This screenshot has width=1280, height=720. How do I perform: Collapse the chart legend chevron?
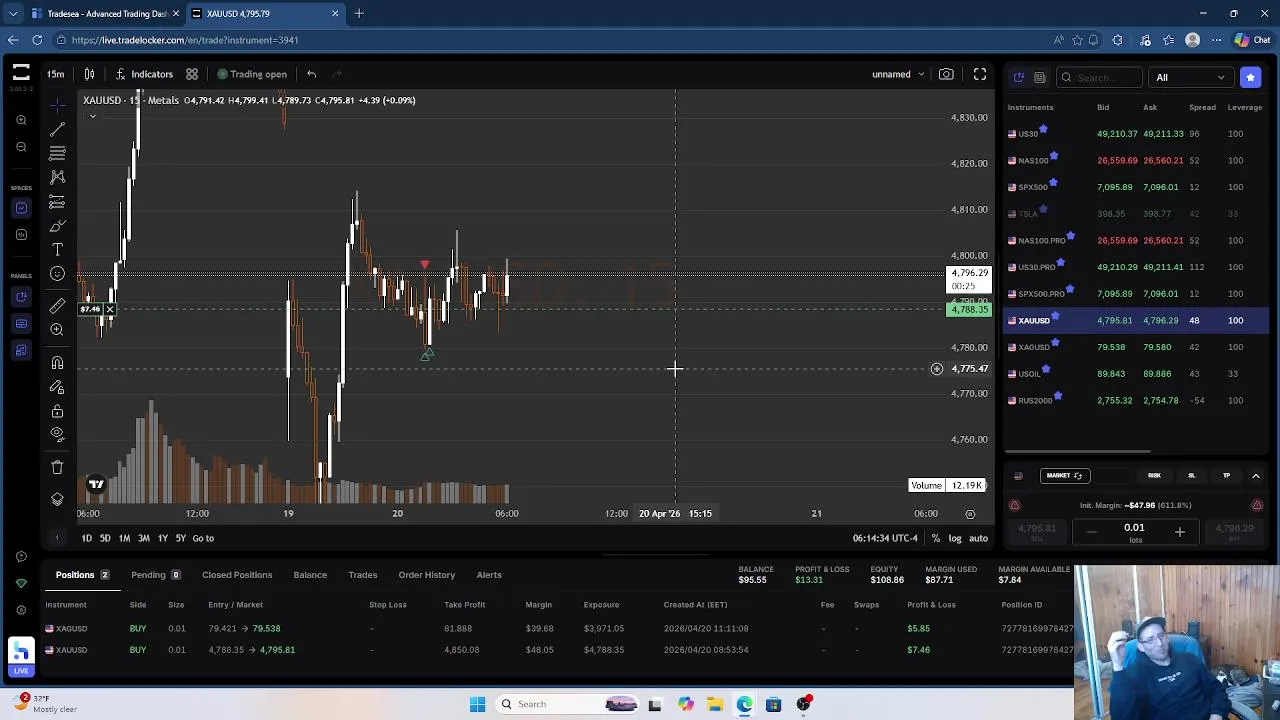coord(93,116)
